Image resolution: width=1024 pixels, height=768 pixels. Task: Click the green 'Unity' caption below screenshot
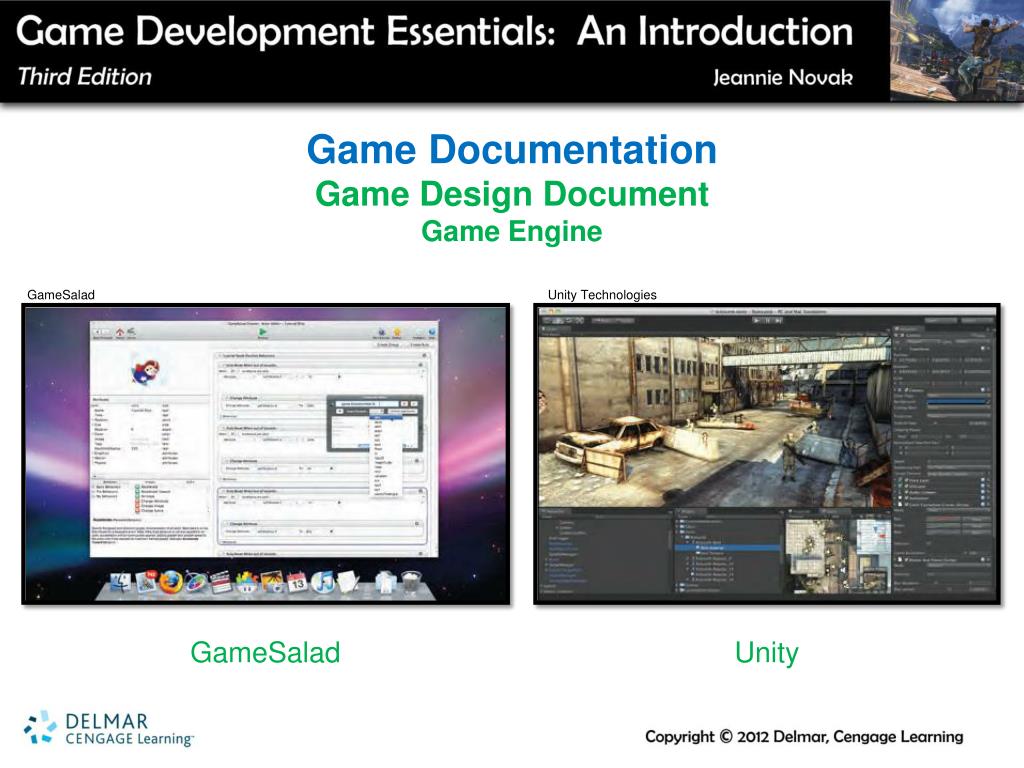767,652
